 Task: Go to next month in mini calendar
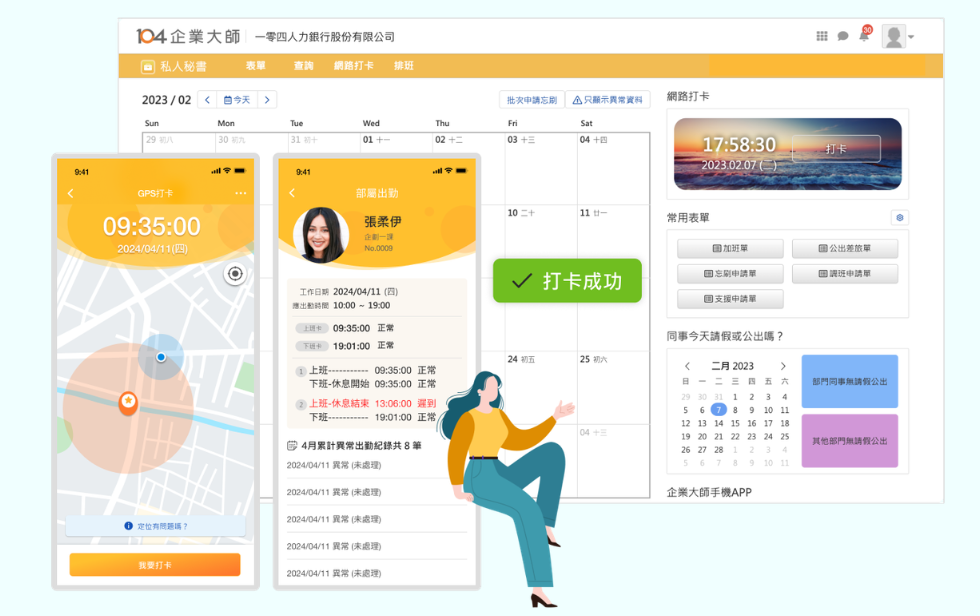coord(783,366)
